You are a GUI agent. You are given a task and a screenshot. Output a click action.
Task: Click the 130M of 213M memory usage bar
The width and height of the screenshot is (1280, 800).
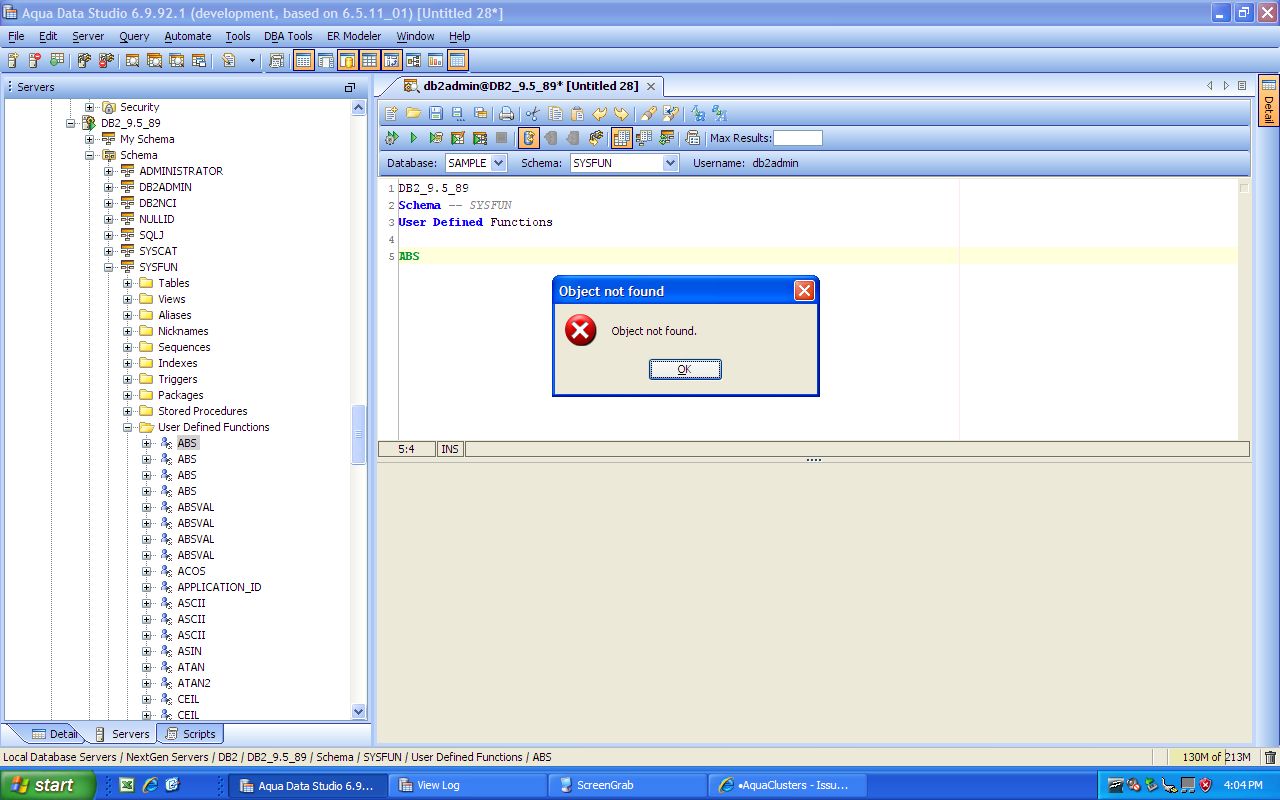coord(1213,757)
